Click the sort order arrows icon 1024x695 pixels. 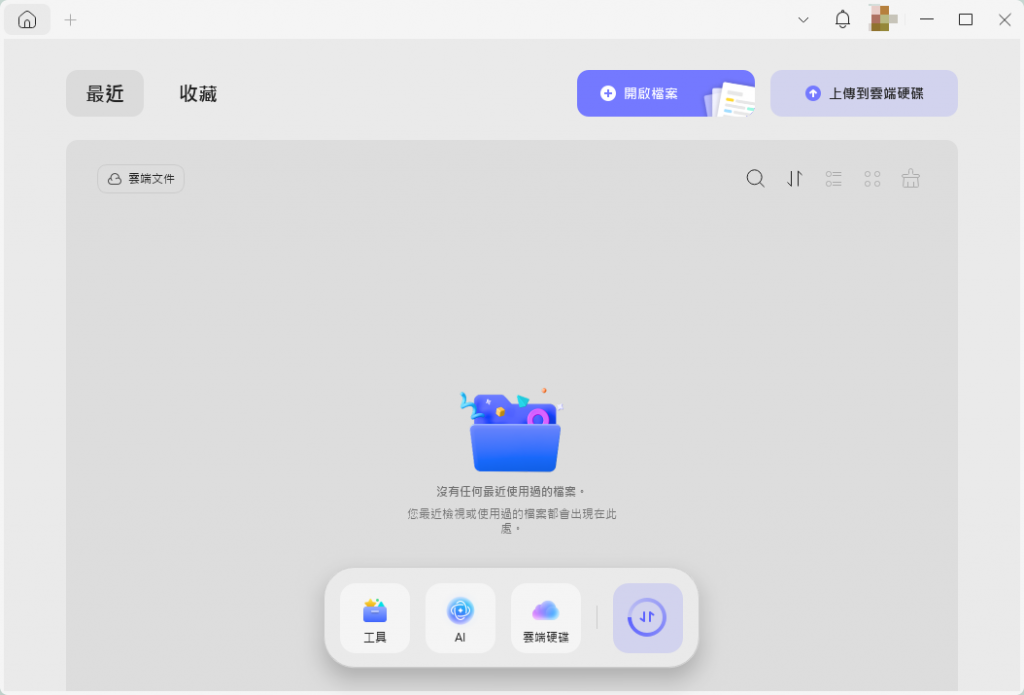click(794, 178)
